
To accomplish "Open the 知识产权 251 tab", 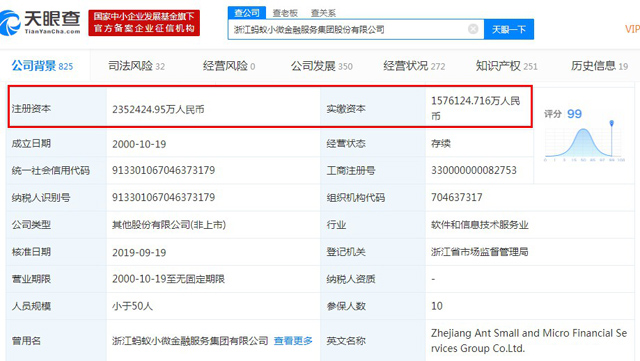I will (x=507, y=66).
